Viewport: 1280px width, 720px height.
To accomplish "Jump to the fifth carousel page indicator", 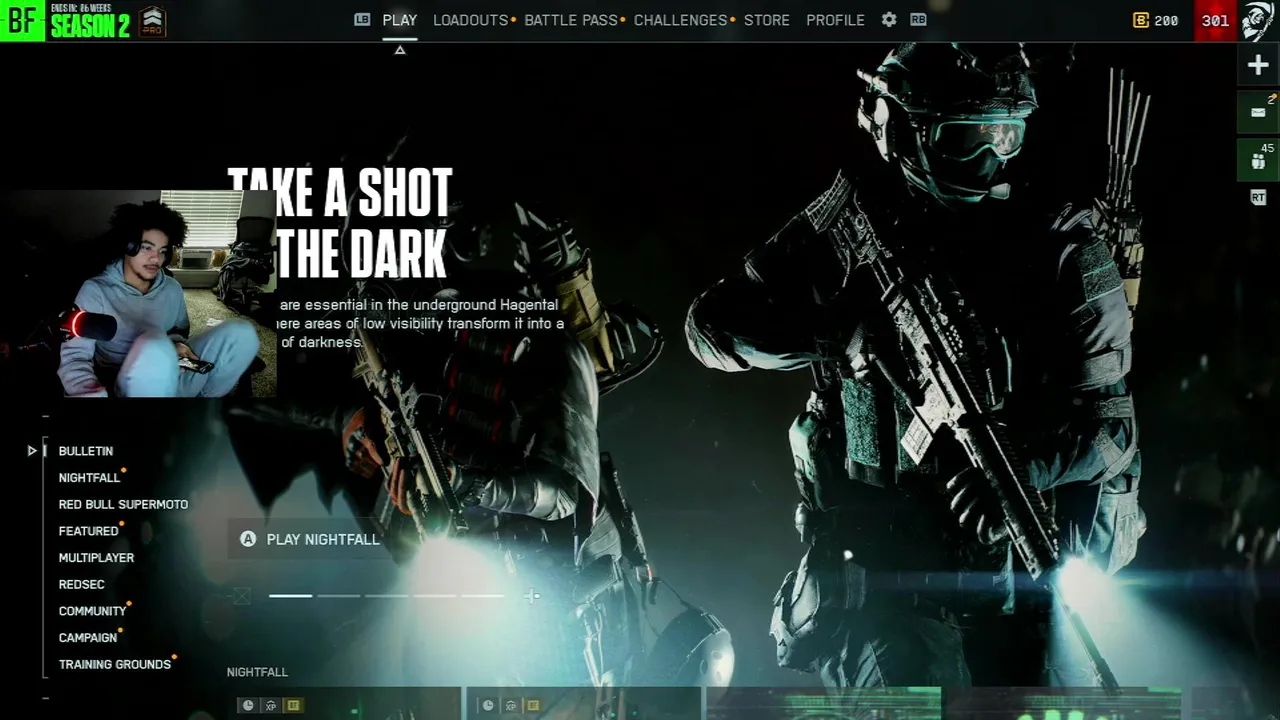I will coord(482,596).
